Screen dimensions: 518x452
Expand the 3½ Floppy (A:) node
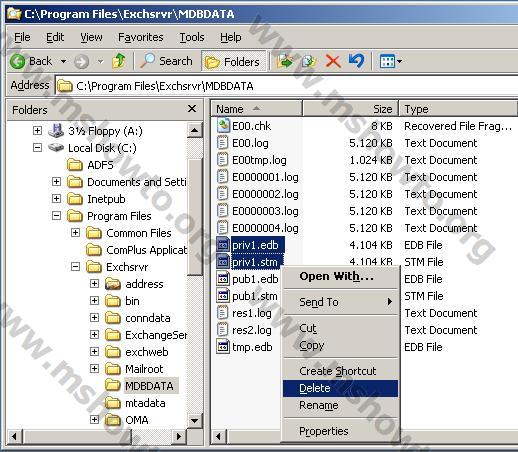(37, 130)
